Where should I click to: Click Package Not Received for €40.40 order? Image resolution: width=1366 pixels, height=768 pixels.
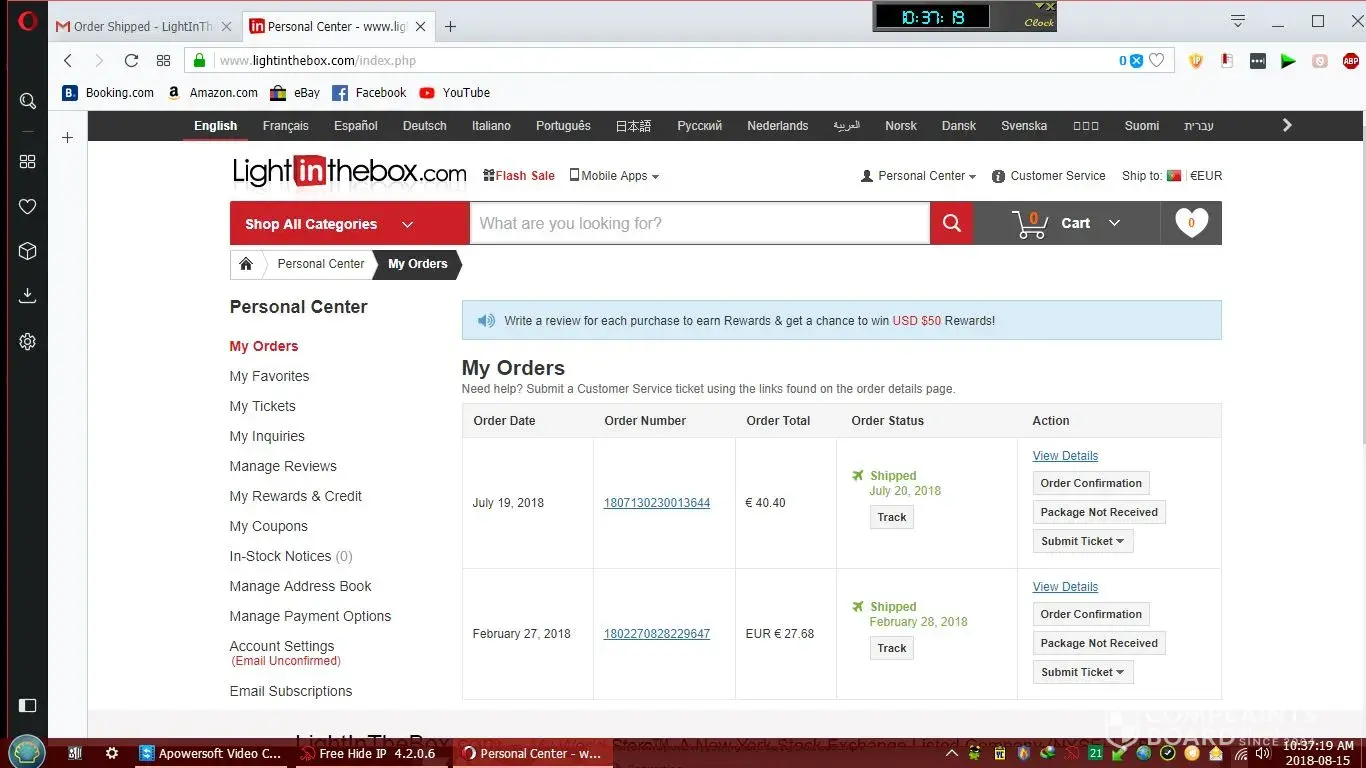point(1099,512)
